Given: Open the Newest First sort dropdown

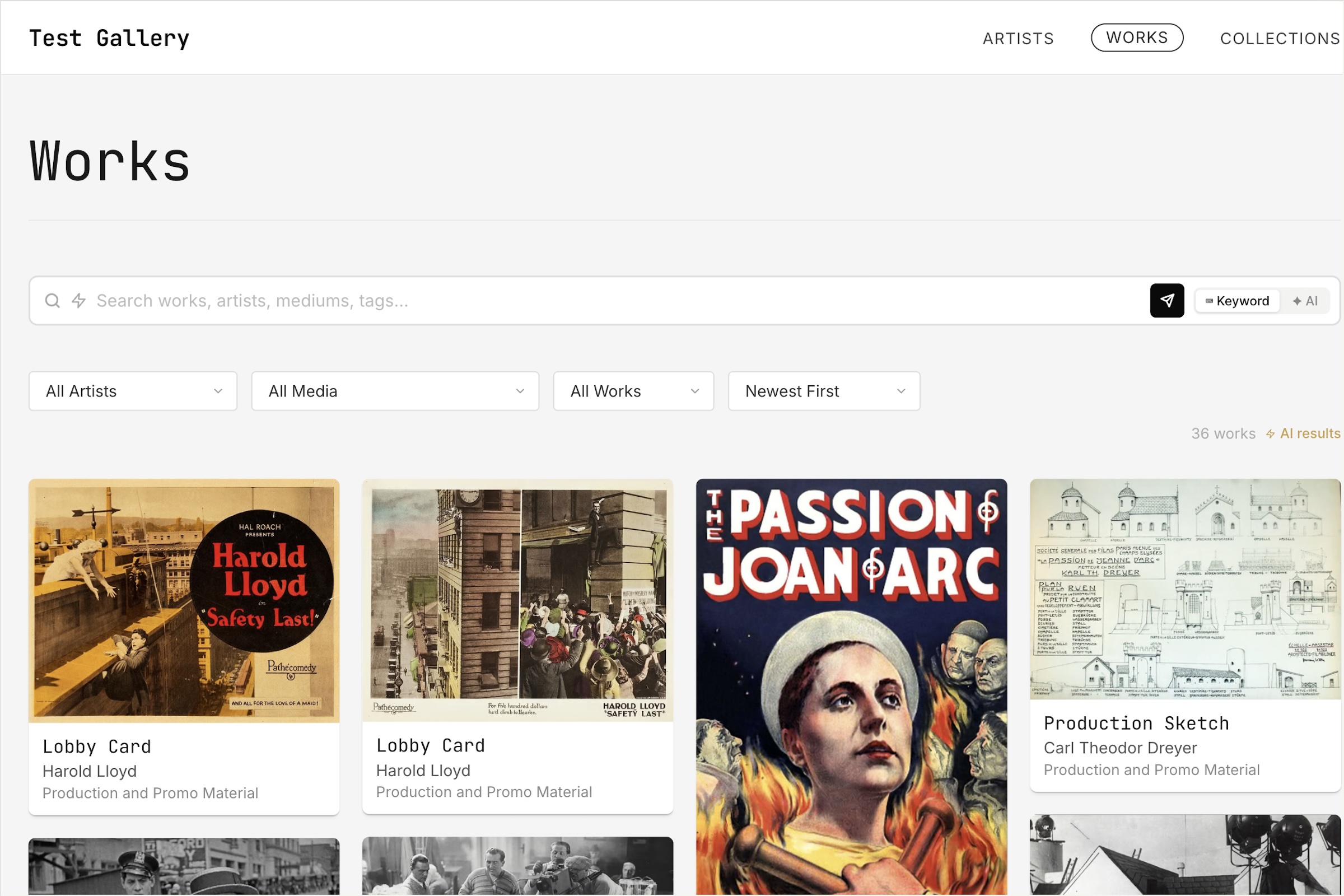Looking at the screenshot, I should pos(824,391).
